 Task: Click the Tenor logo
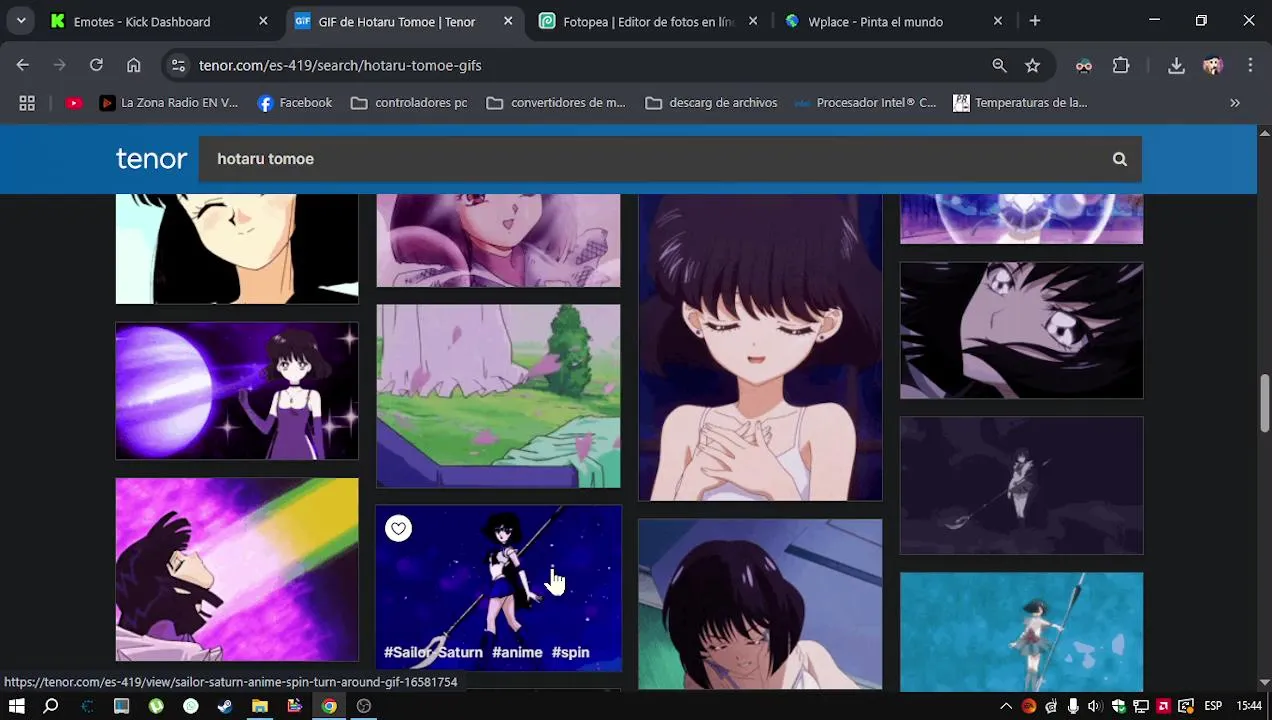[151, 159]
